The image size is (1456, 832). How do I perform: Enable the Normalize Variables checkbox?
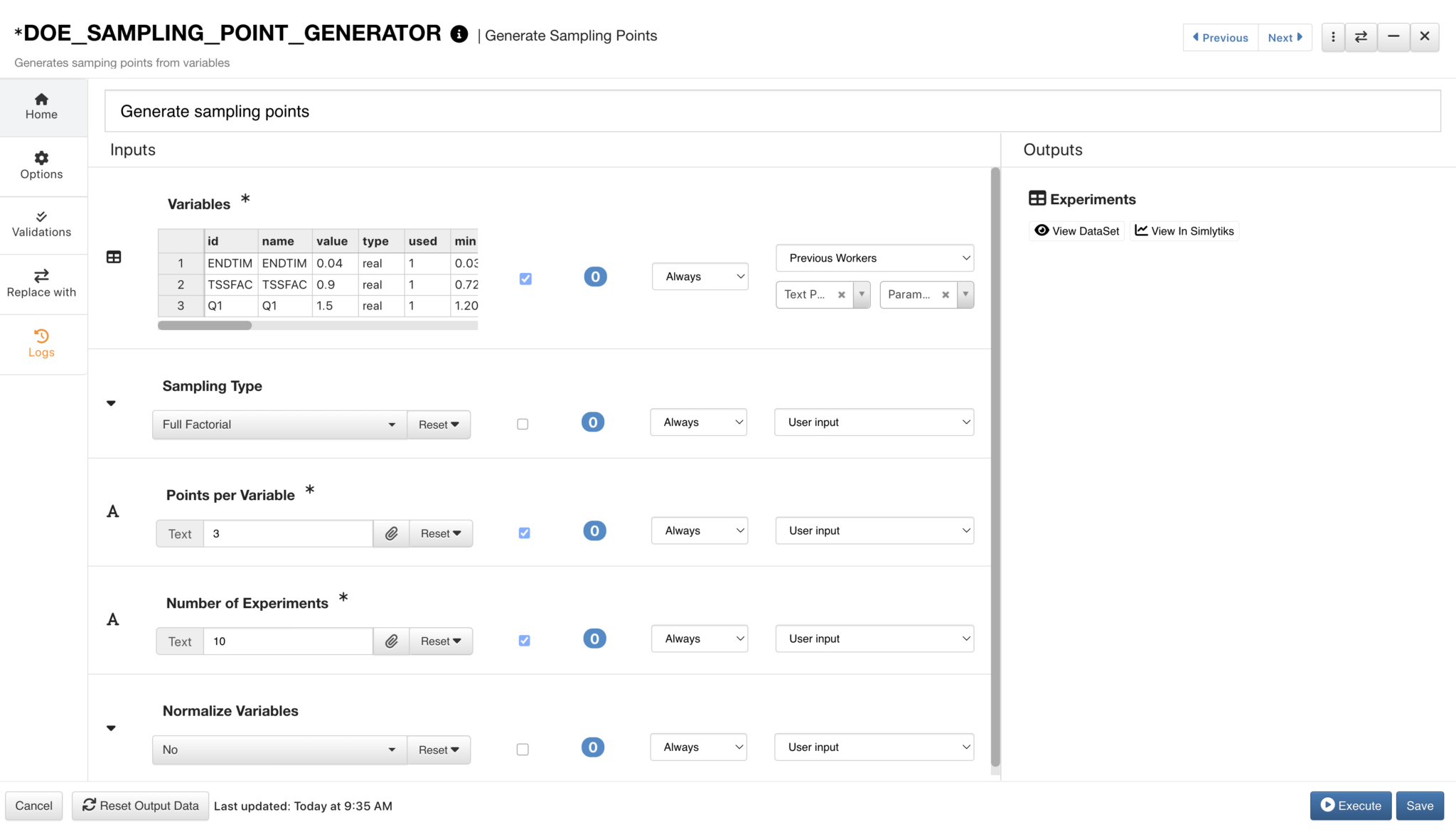[x=523, y=749]
